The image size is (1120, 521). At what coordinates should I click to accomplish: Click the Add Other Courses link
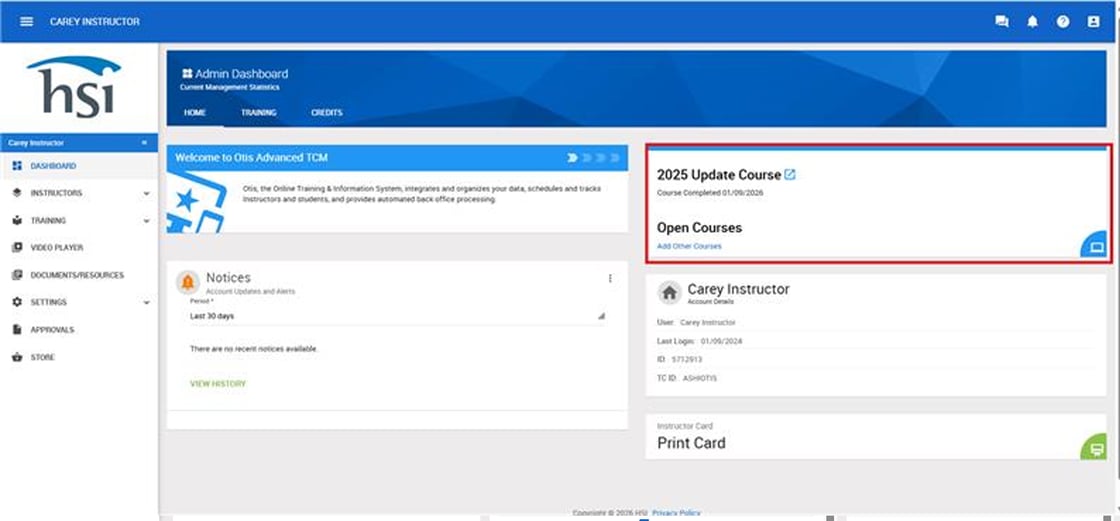[x=689, y=246]
